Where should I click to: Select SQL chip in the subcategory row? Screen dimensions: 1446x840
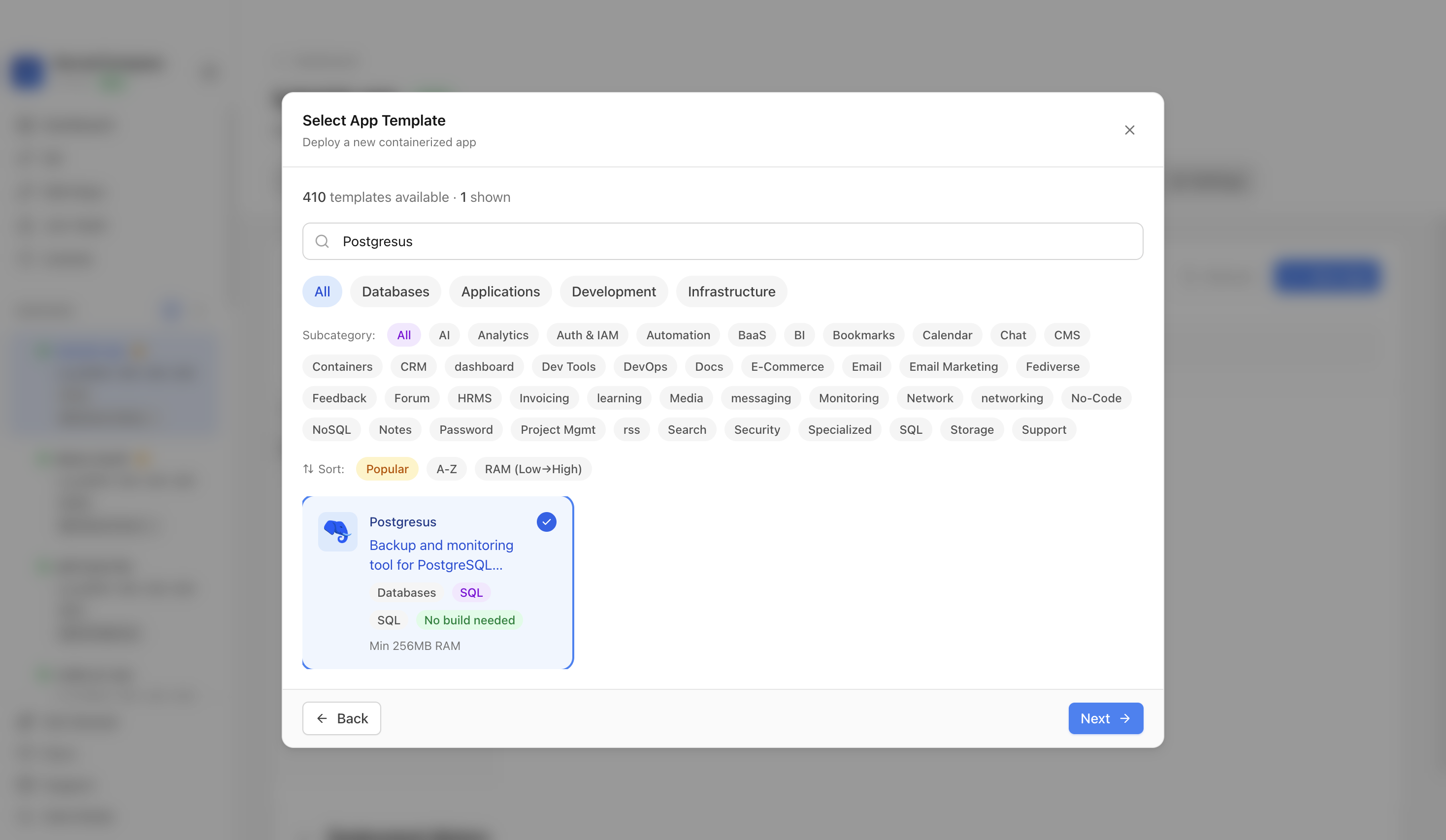tap(911, 430)
